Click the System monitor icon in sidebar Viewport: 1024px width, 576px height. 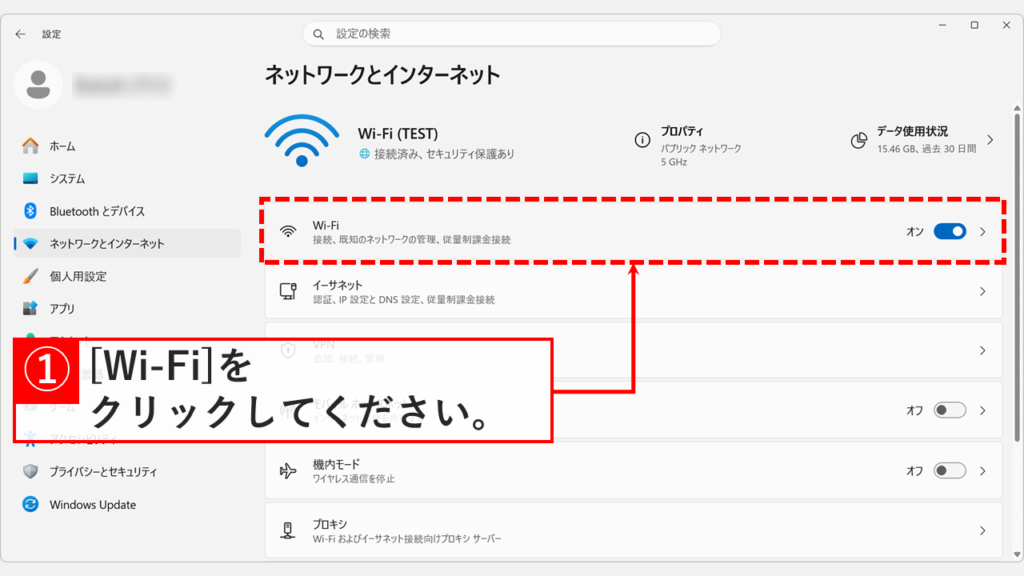tap(30, 178)
